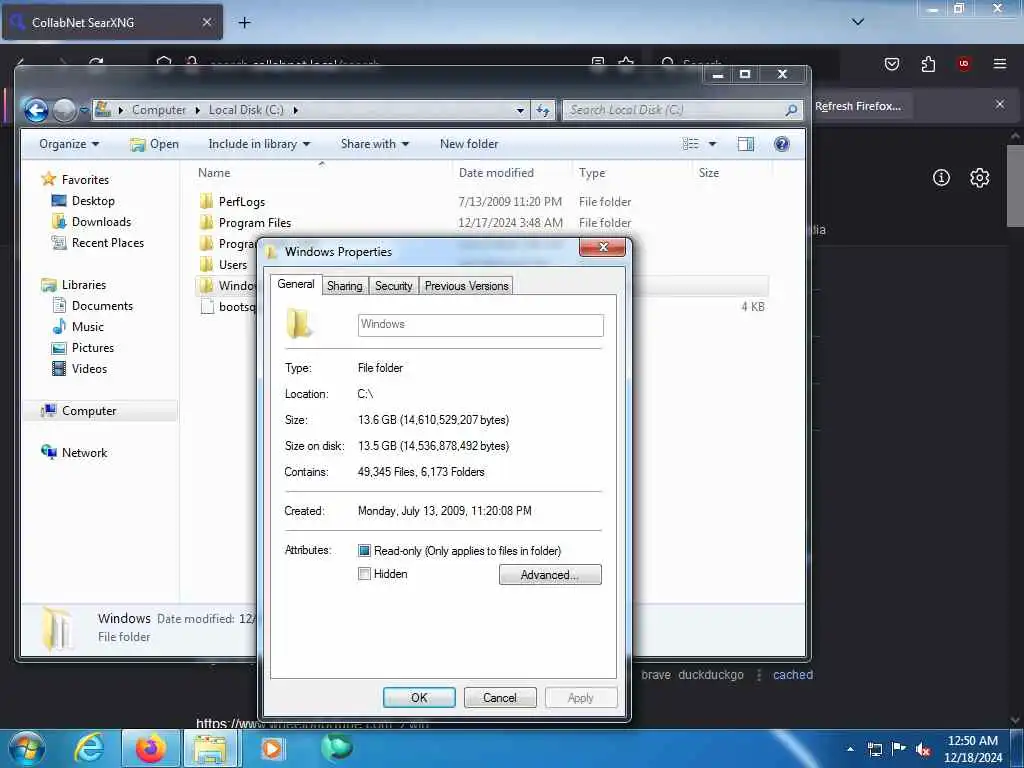Screen dimensions: 1024x768
Task: Open the view options dropdown arrow
Action: click(x=712, y=144)
